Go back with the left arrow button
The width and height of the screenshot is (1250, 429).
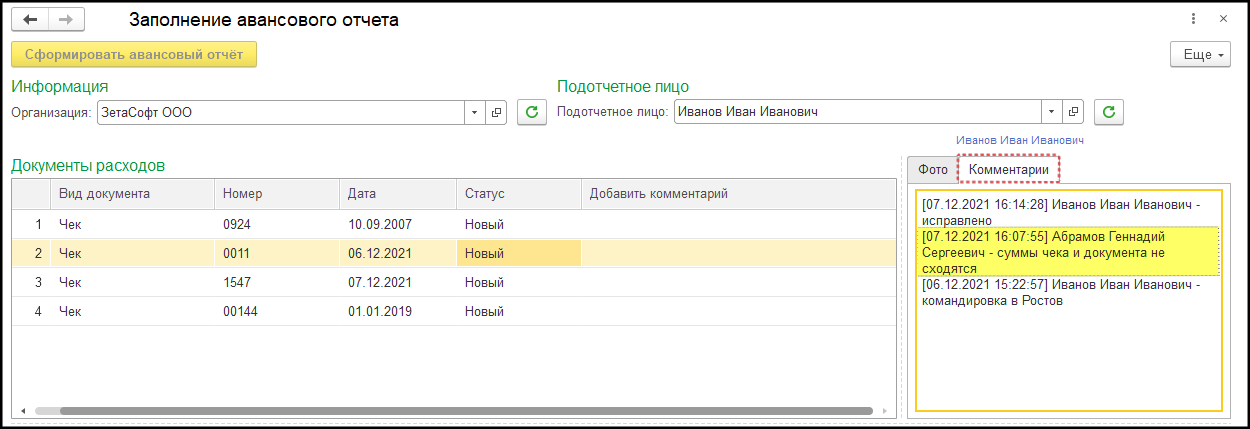29,19
